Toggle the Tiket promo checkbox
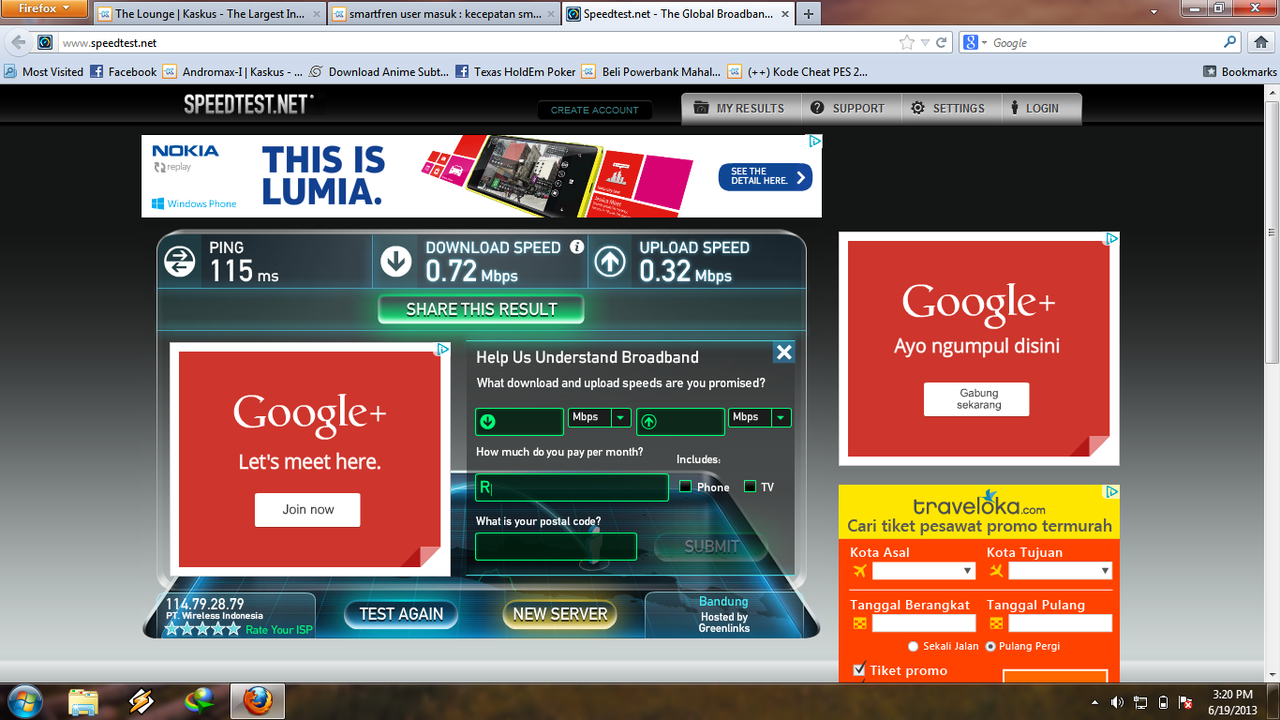This screenshot has height=720, width=1280. 859,670
